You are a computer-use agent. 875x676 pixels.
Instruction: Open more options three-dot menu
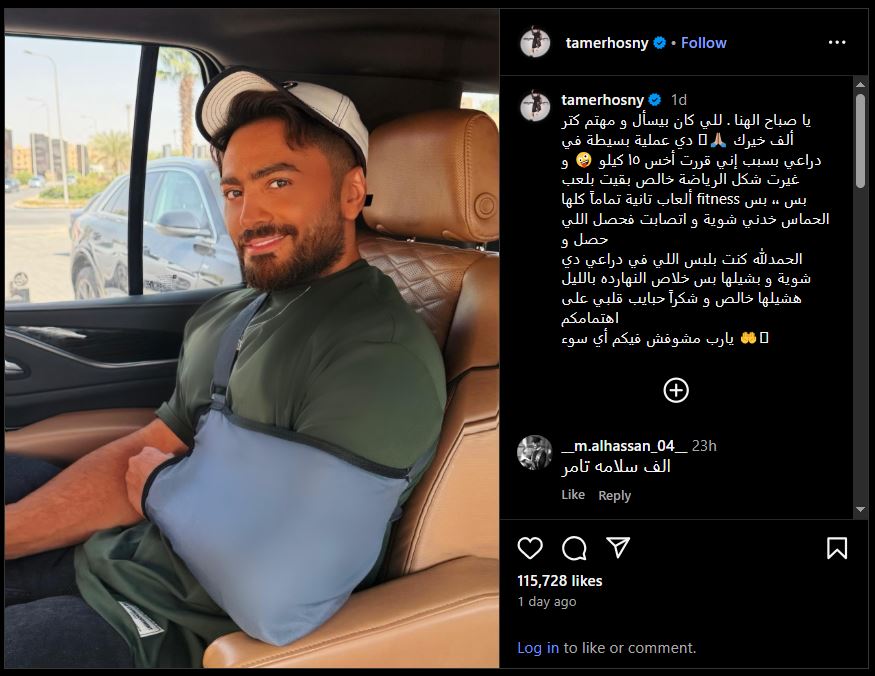click(x=836, y=42)
